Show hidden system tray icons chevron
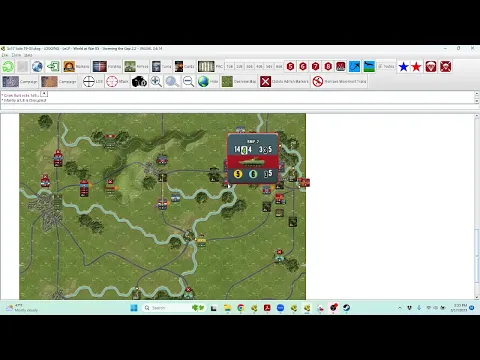480x360 pixels. (400, 308)
